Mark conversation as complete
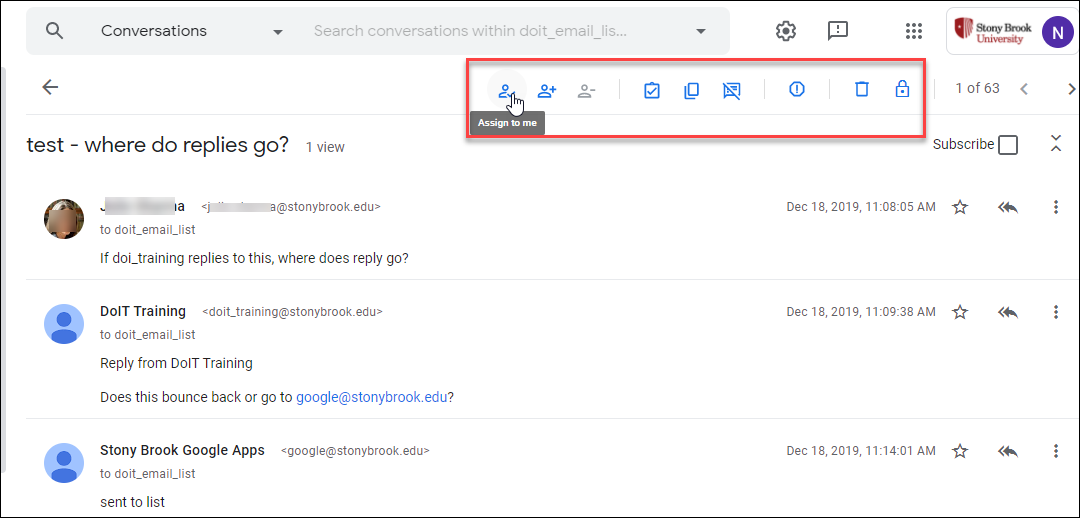The width and height of the screenshot is (1080, 518). pos(652,90)
